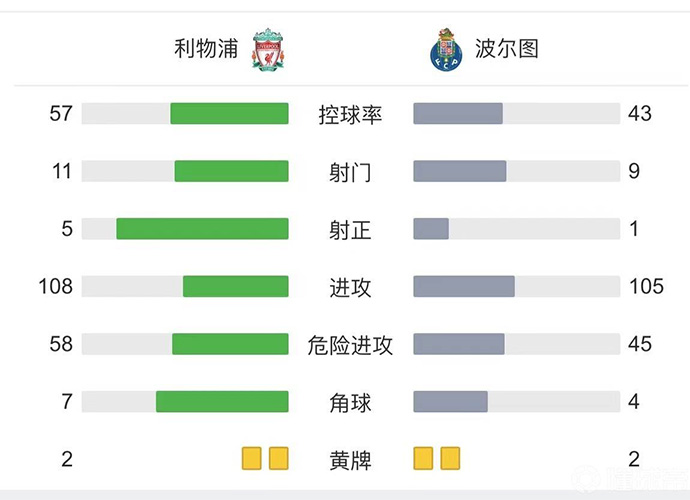Select the 利物浦 team name
The width and height of the screenshot is (690, 500).
click(206, 49)
